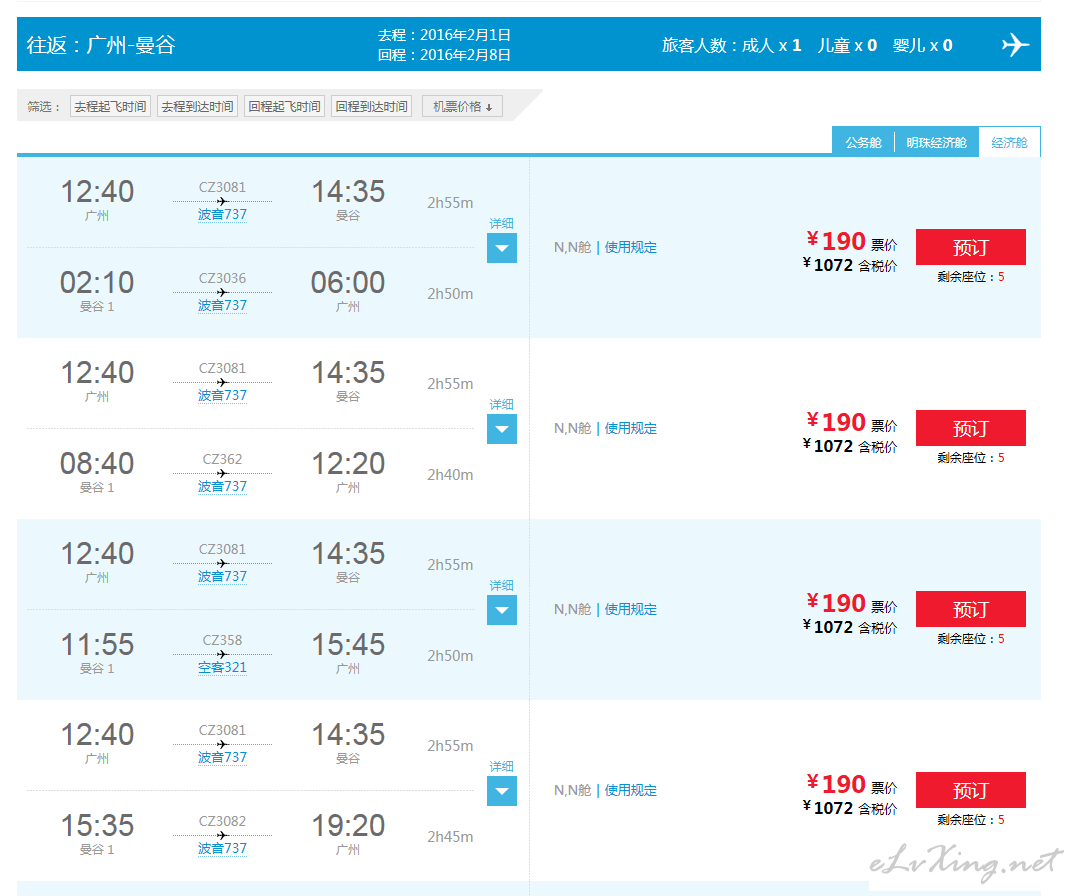
Task: Expand details for the CZ358 return itinerary
Action: click(x=502, y=610)
